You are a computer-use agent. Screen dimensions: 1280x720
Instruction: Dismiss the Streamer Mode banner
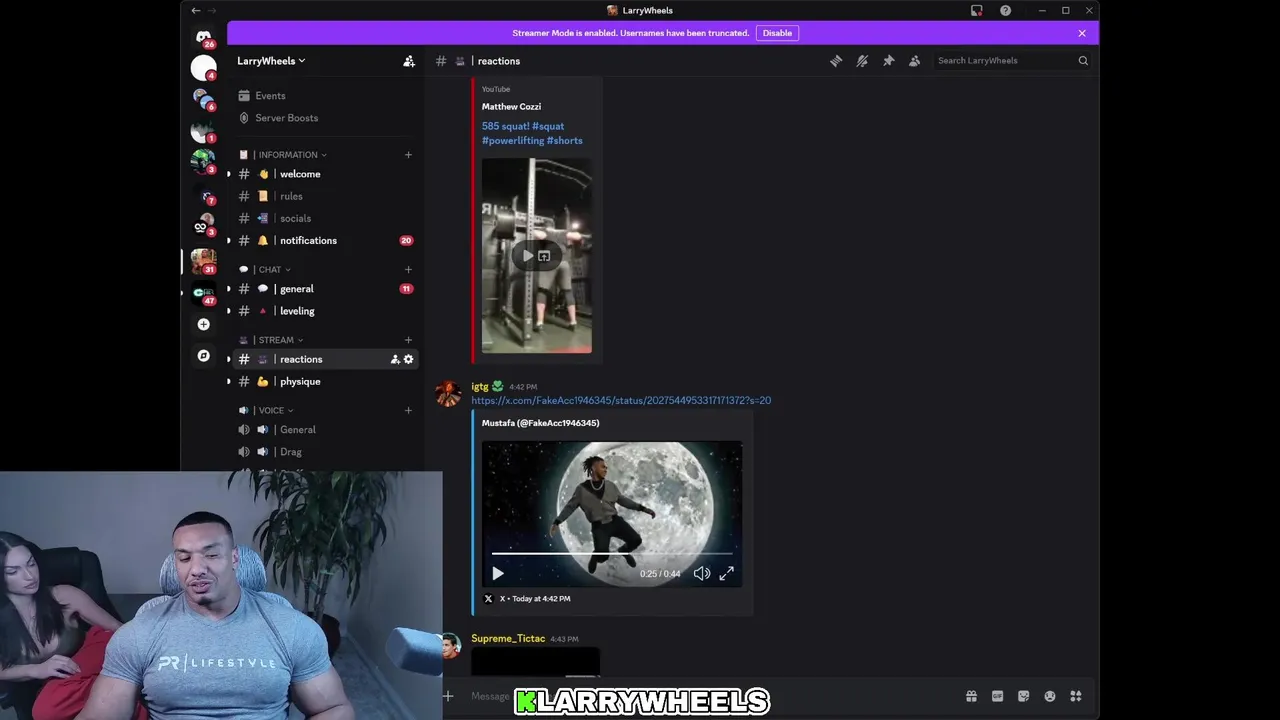[x=1082, y=33]
